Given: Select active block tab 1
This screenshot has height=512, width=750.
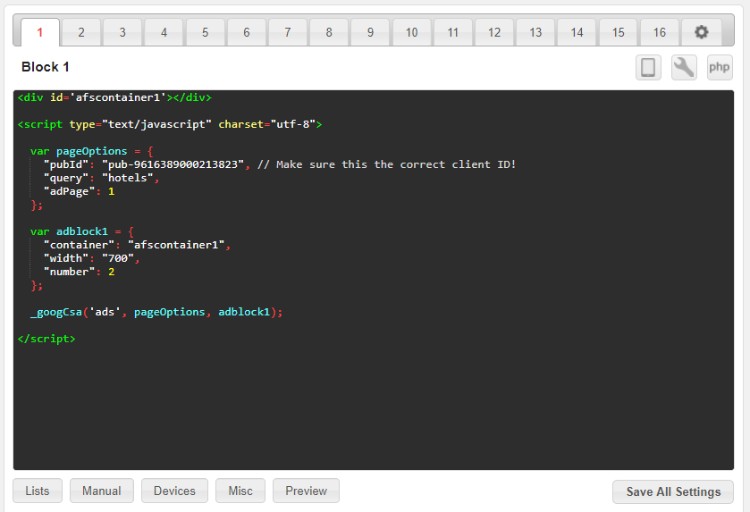Looking at the screenshot, I should 40,33.
